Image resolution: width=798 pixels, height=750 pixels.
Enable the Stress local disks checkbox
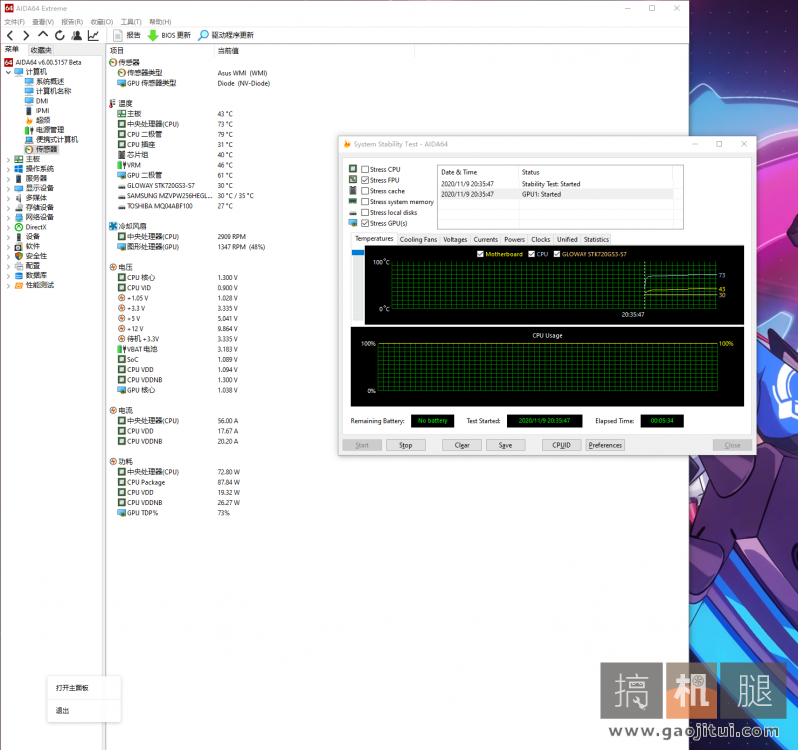coord(365,212)
